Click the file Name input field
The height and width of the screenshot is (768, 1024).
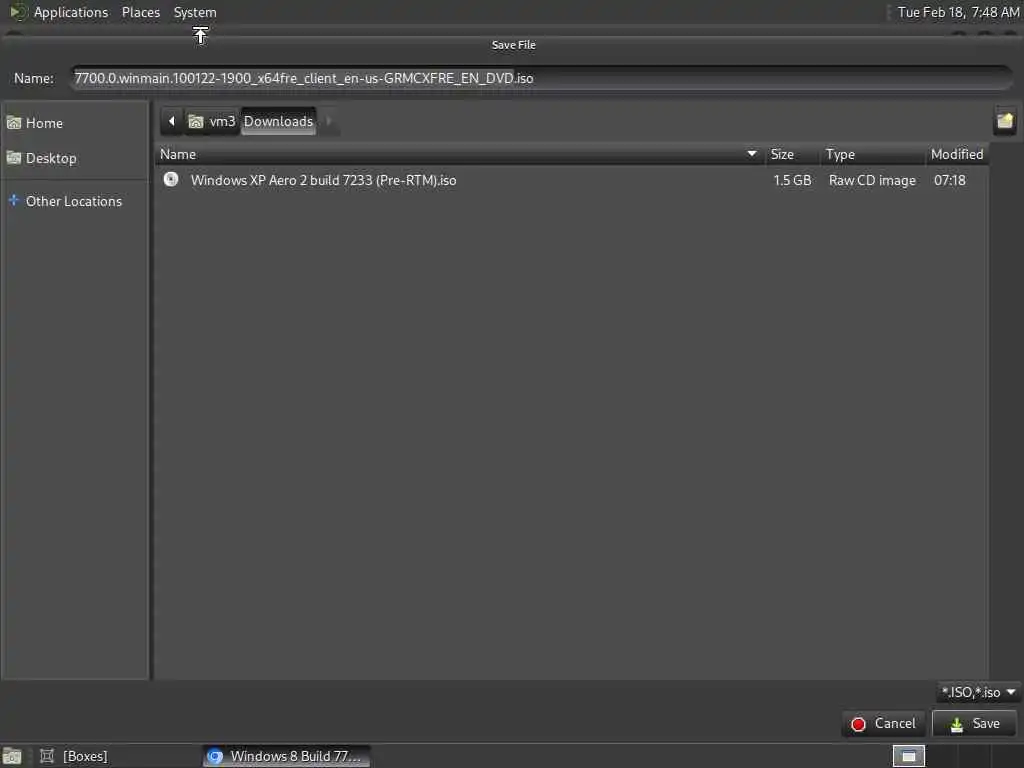542,78
